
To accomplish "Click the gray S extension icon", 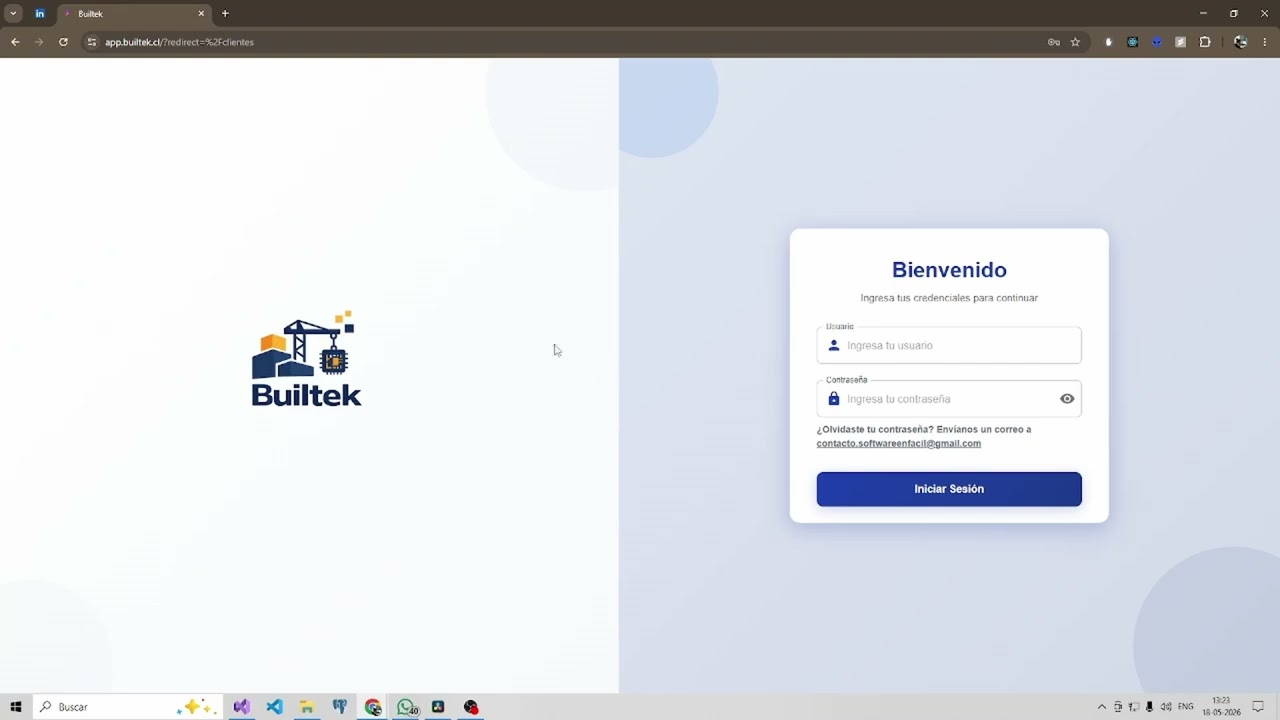I will click(1181, 42).
